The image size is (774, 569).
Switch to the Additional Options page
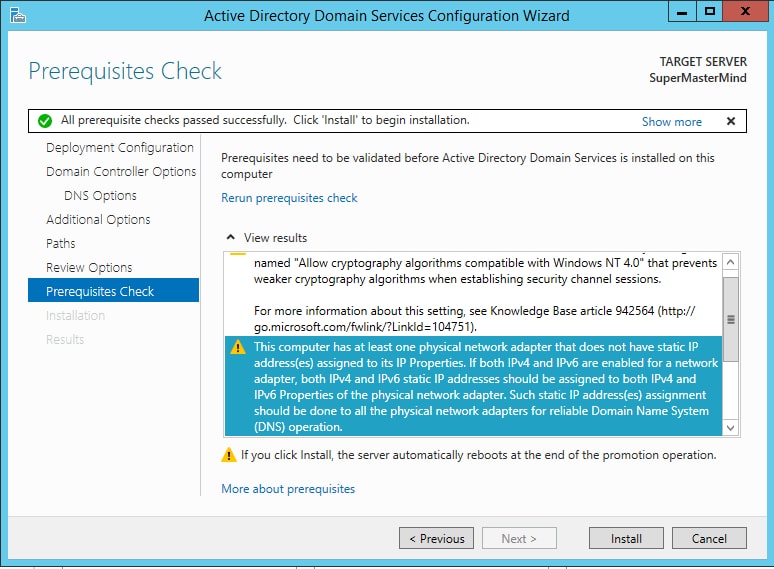coord(98,219)
